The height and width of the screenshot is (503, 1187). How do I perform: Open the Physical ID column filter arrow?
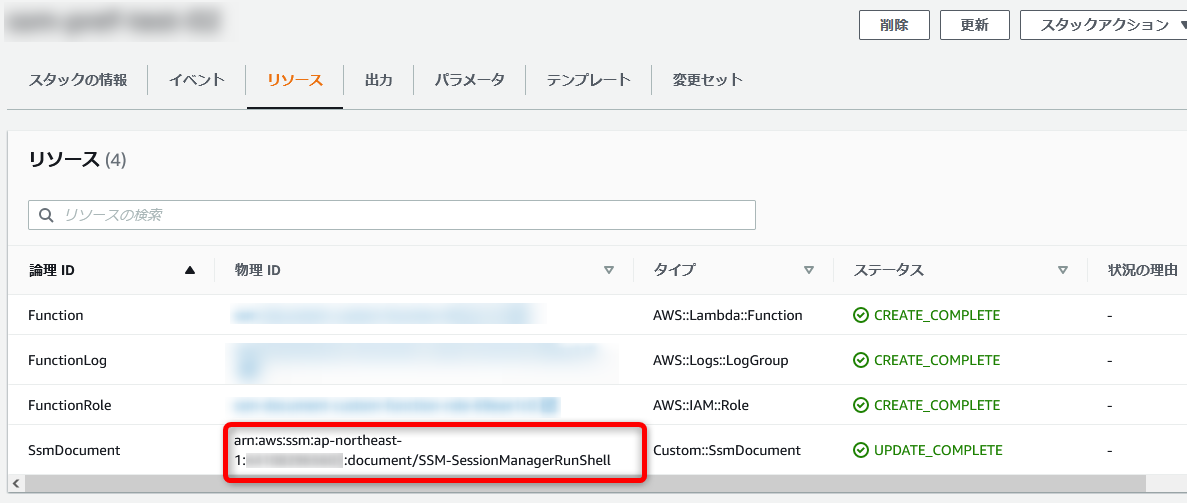(609, 270)
